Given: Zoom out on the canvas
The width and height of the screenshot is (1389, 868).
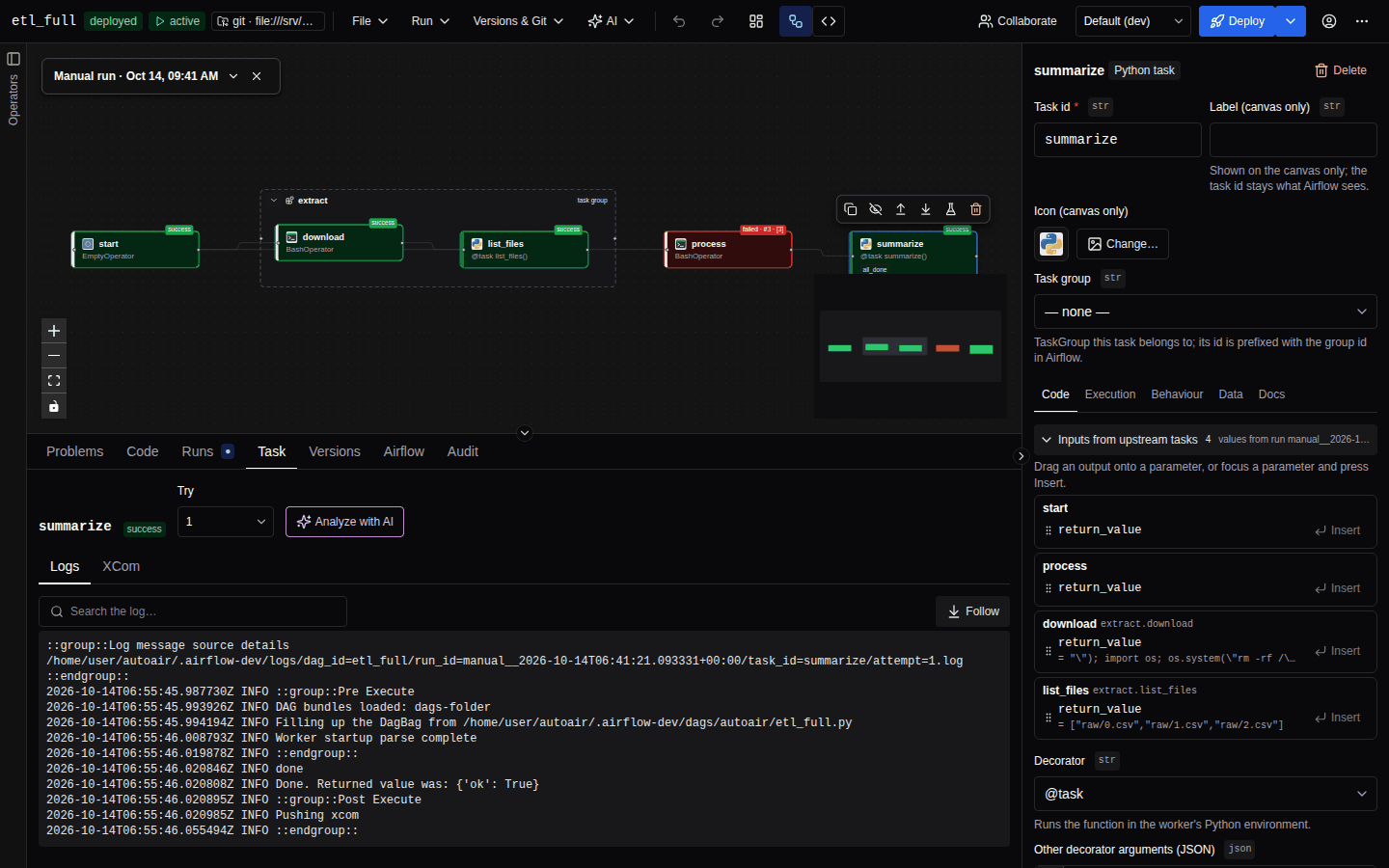Looking at the screenshot, I should (54, 356).
